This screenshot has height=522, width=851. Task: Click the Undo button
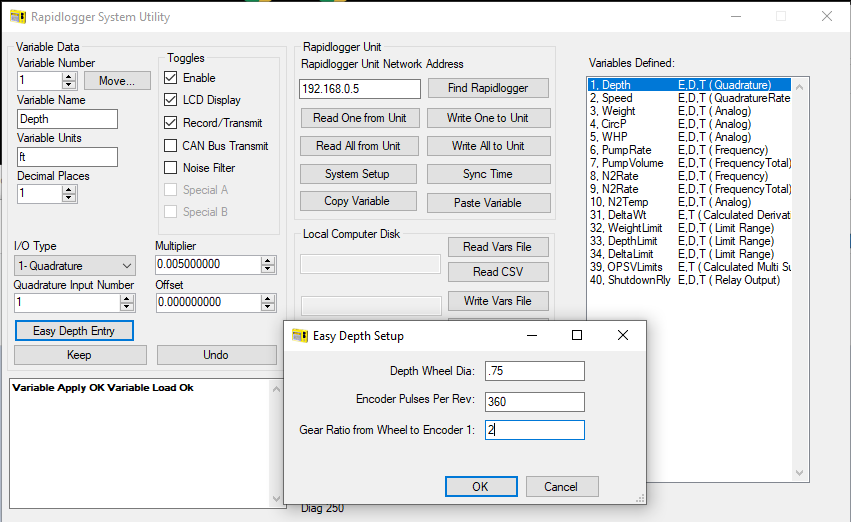217,355
